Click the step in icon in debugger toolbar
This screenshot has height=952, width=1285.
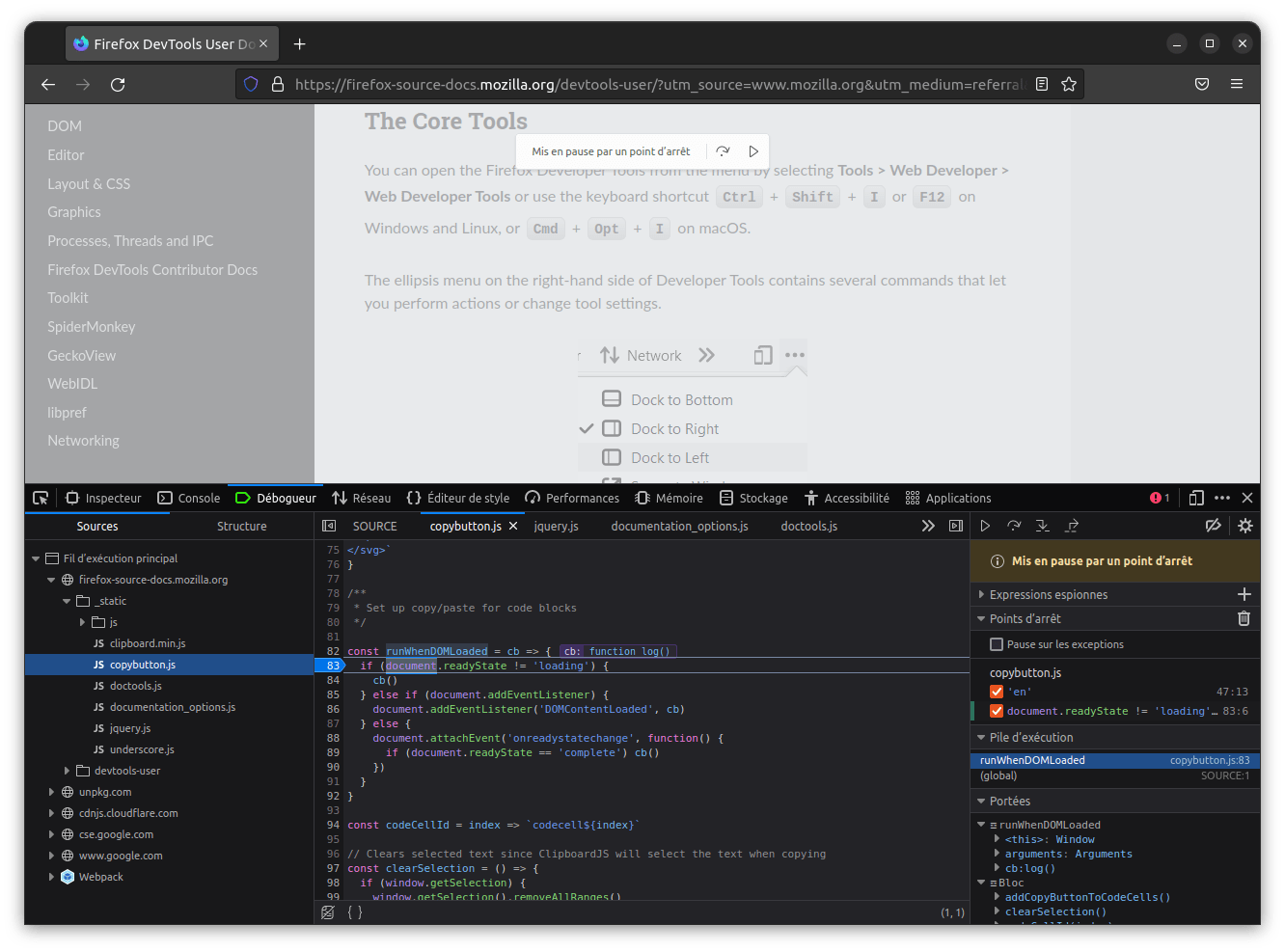point(1043,526)
